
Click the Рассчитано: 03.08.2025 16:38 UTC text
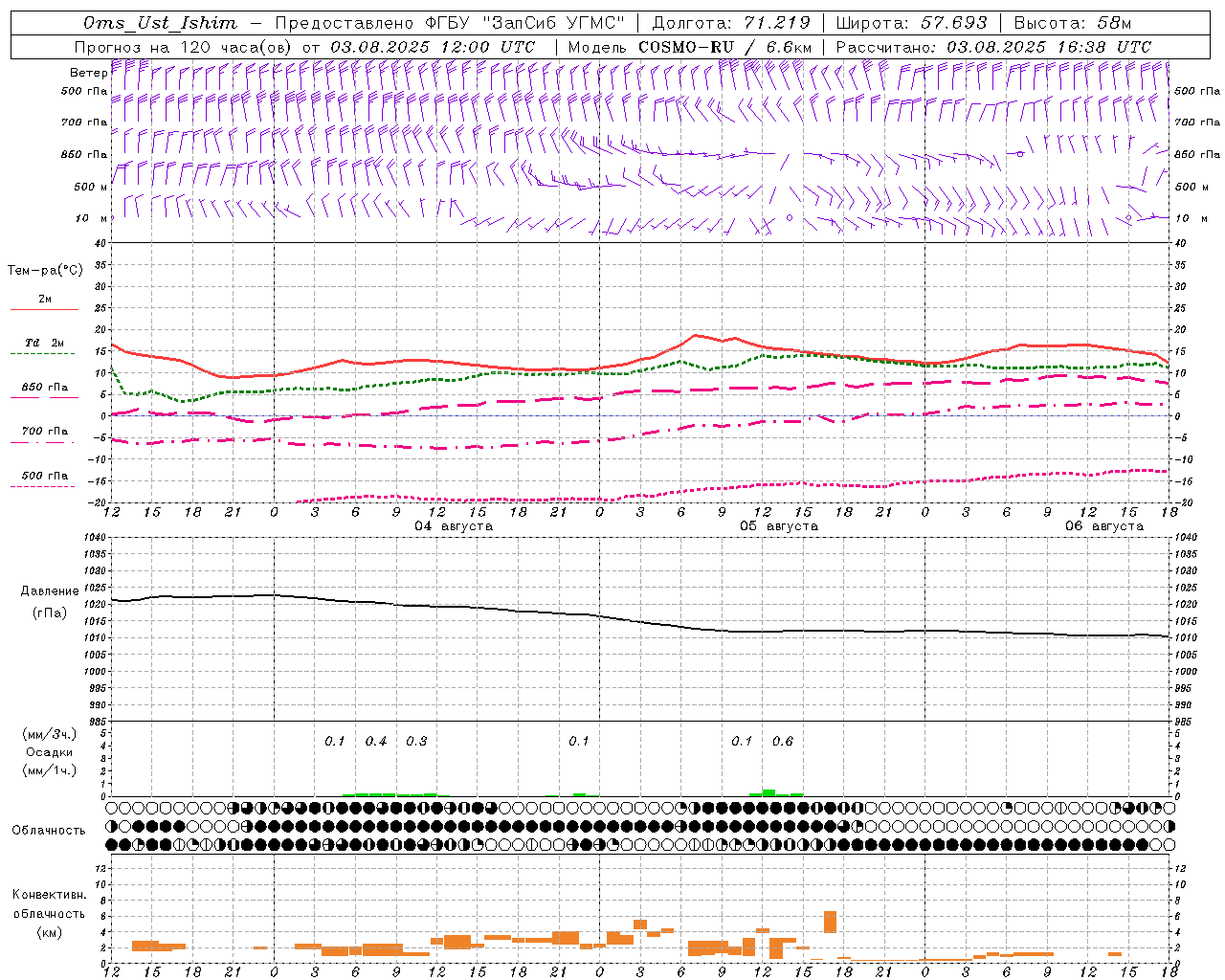click(993, 46)
